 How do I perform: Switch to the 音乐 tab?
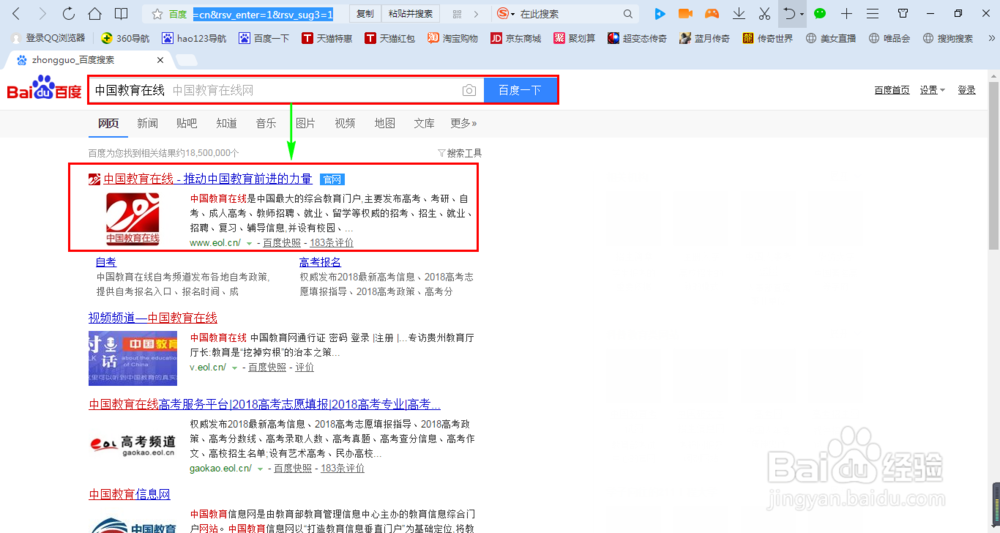tap(266, 123)
